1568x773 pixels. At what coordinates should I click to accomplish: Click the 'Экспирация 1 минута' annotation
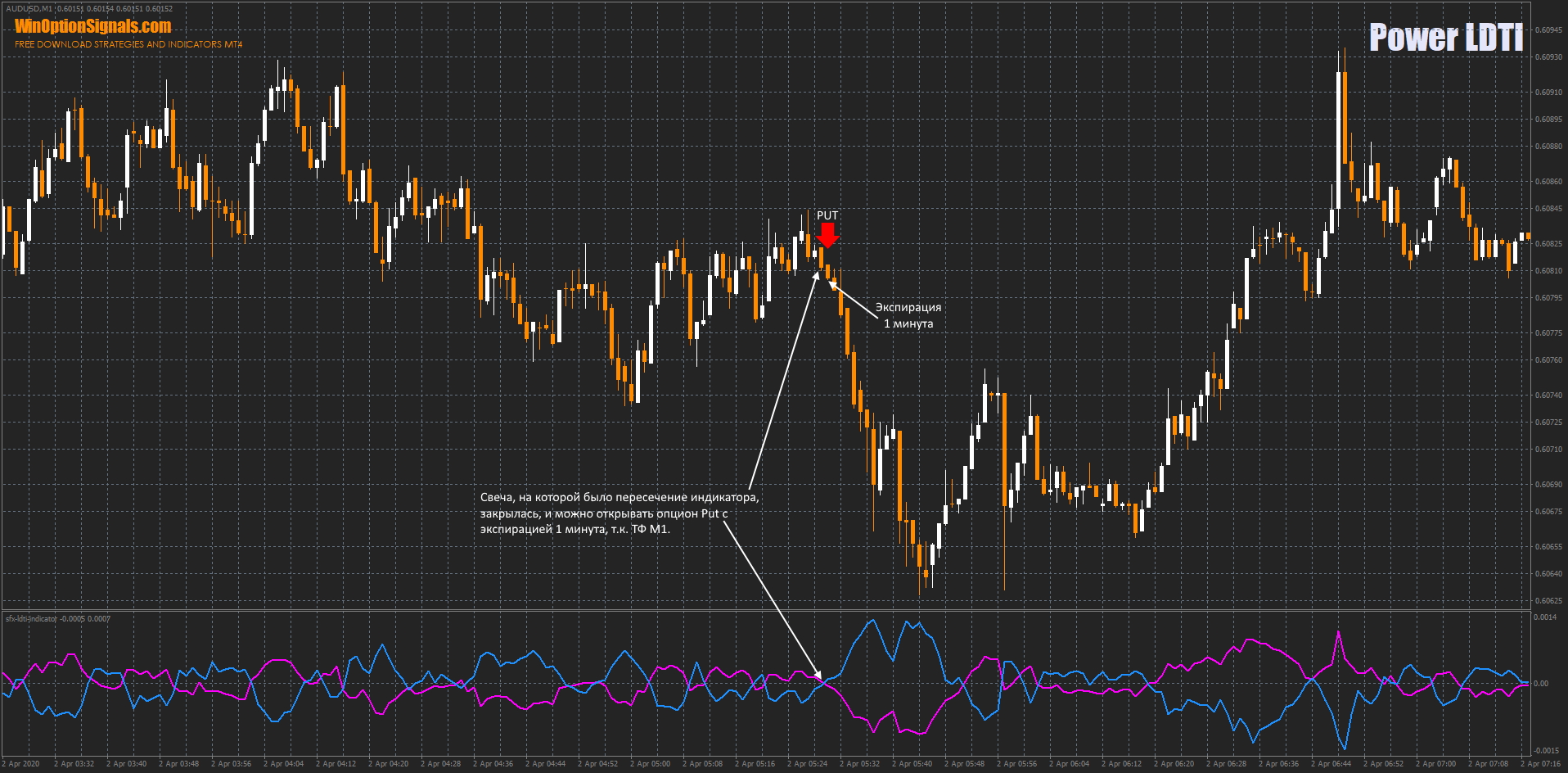tap(908, 315)
